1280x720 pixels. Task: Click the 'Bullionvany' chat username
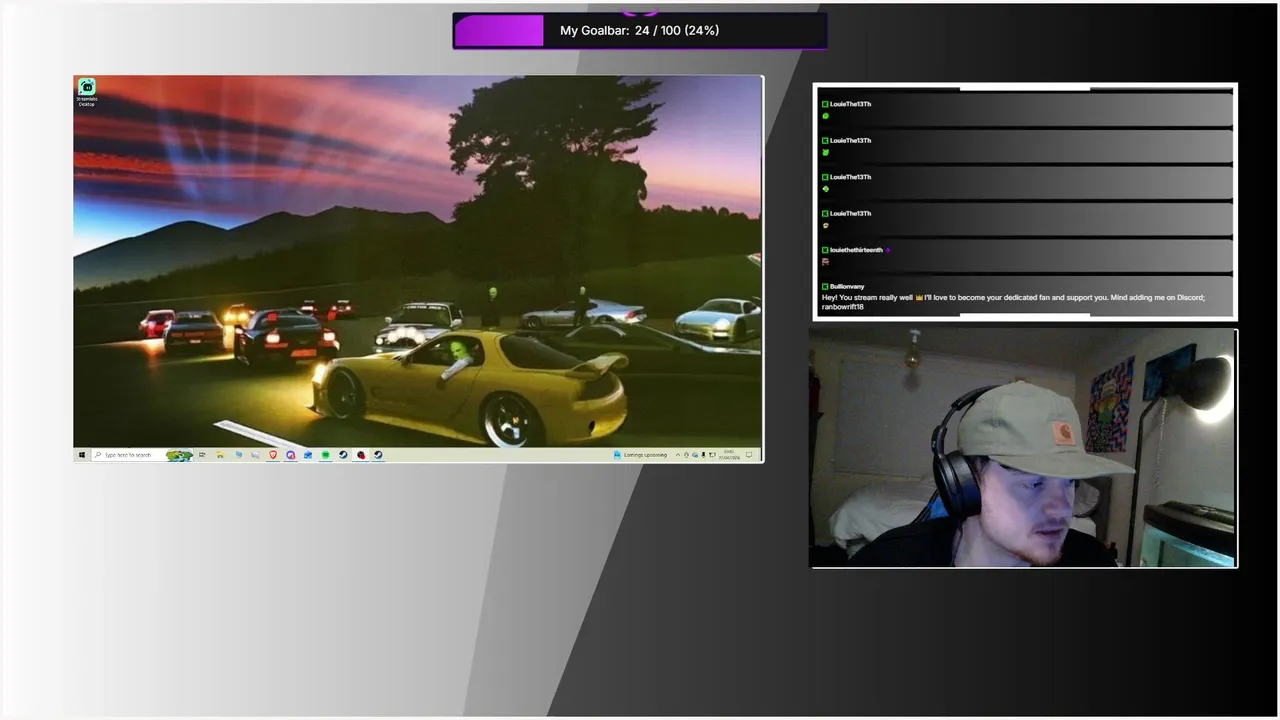pos(847,286)
